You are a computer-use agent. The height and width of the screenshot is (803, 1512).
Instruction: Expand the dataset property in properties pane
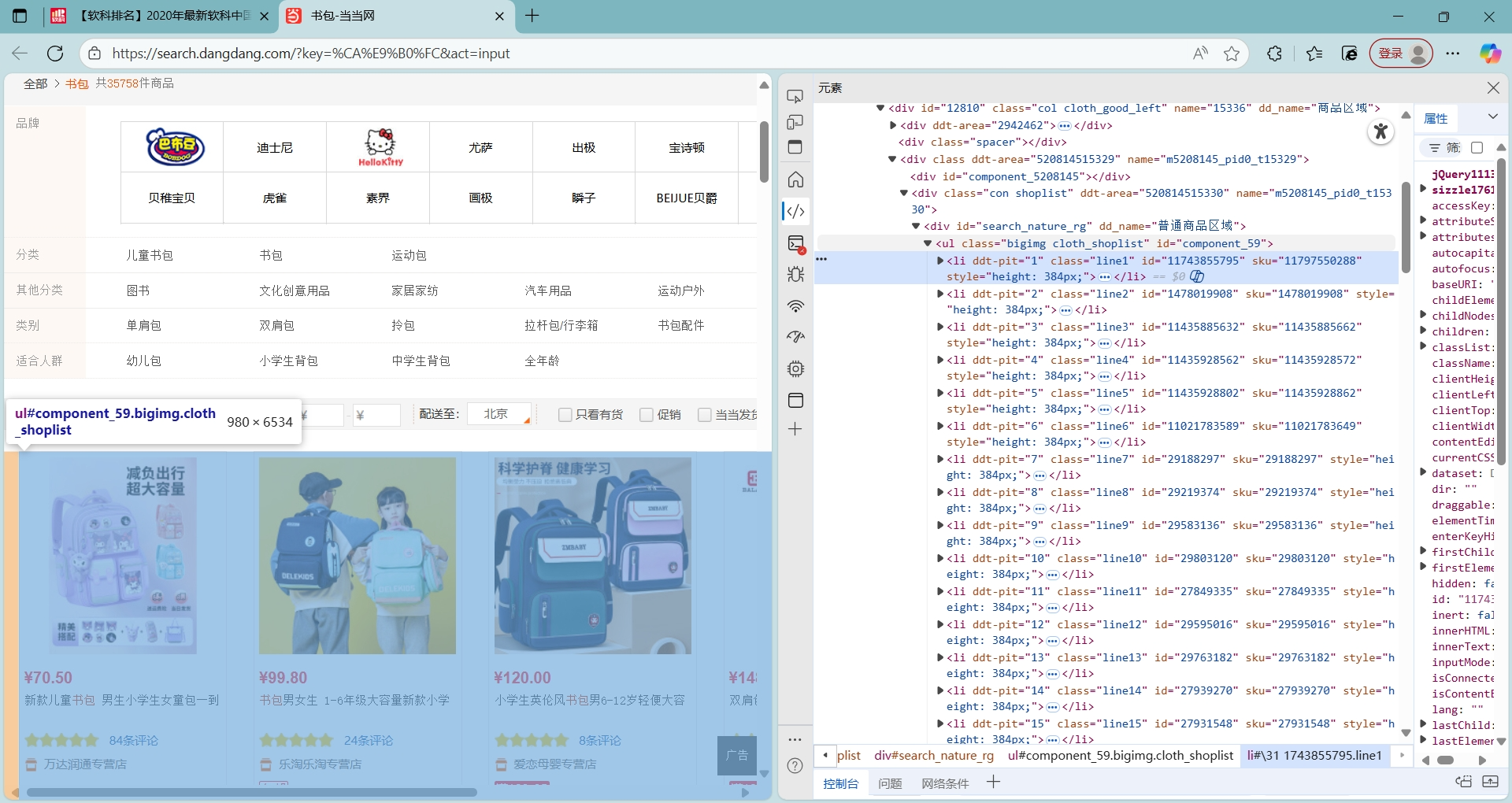[x=1423, y=472]
